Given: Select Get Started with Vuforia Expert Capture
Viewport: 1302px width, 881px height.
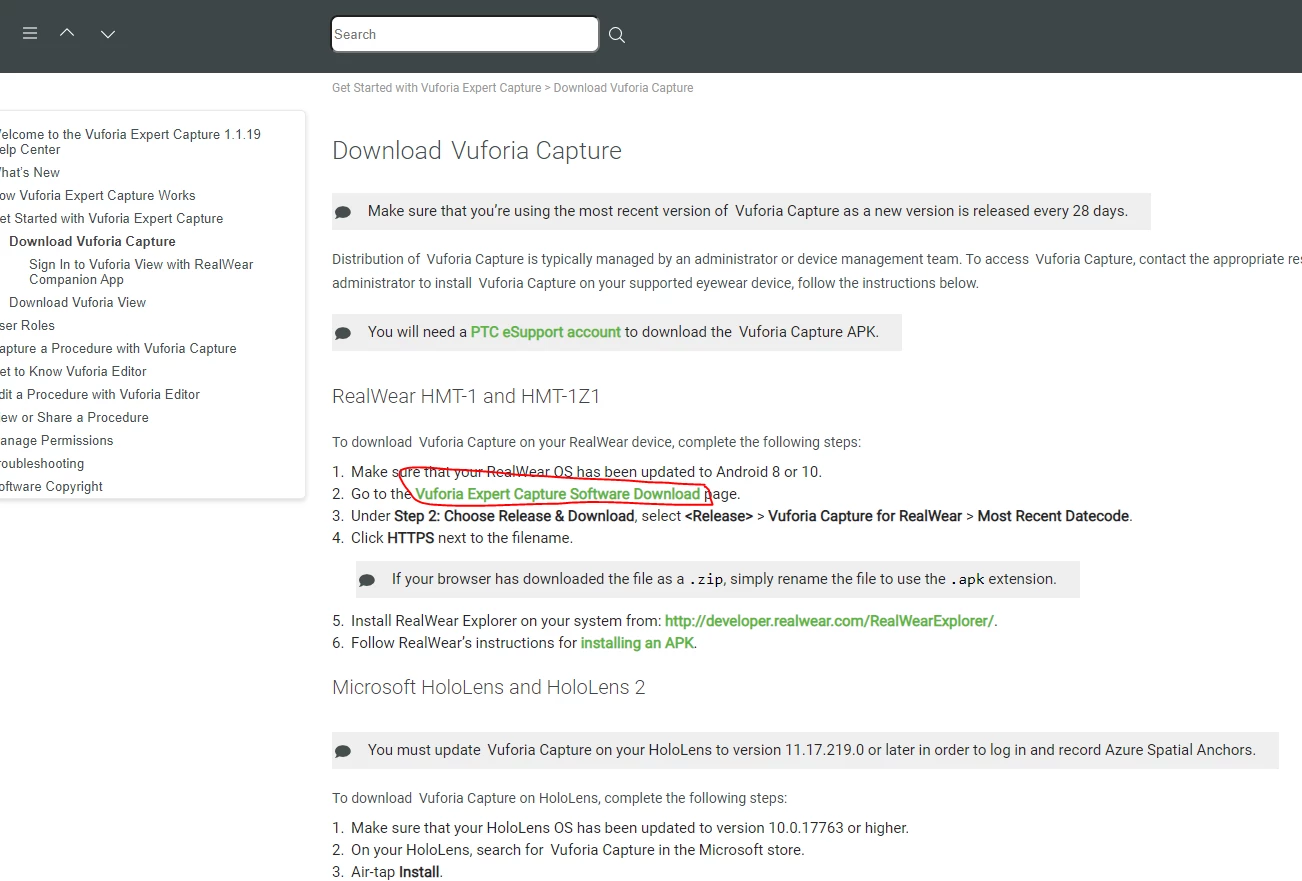Looking at the screenshot, I should tap(110, 218).
